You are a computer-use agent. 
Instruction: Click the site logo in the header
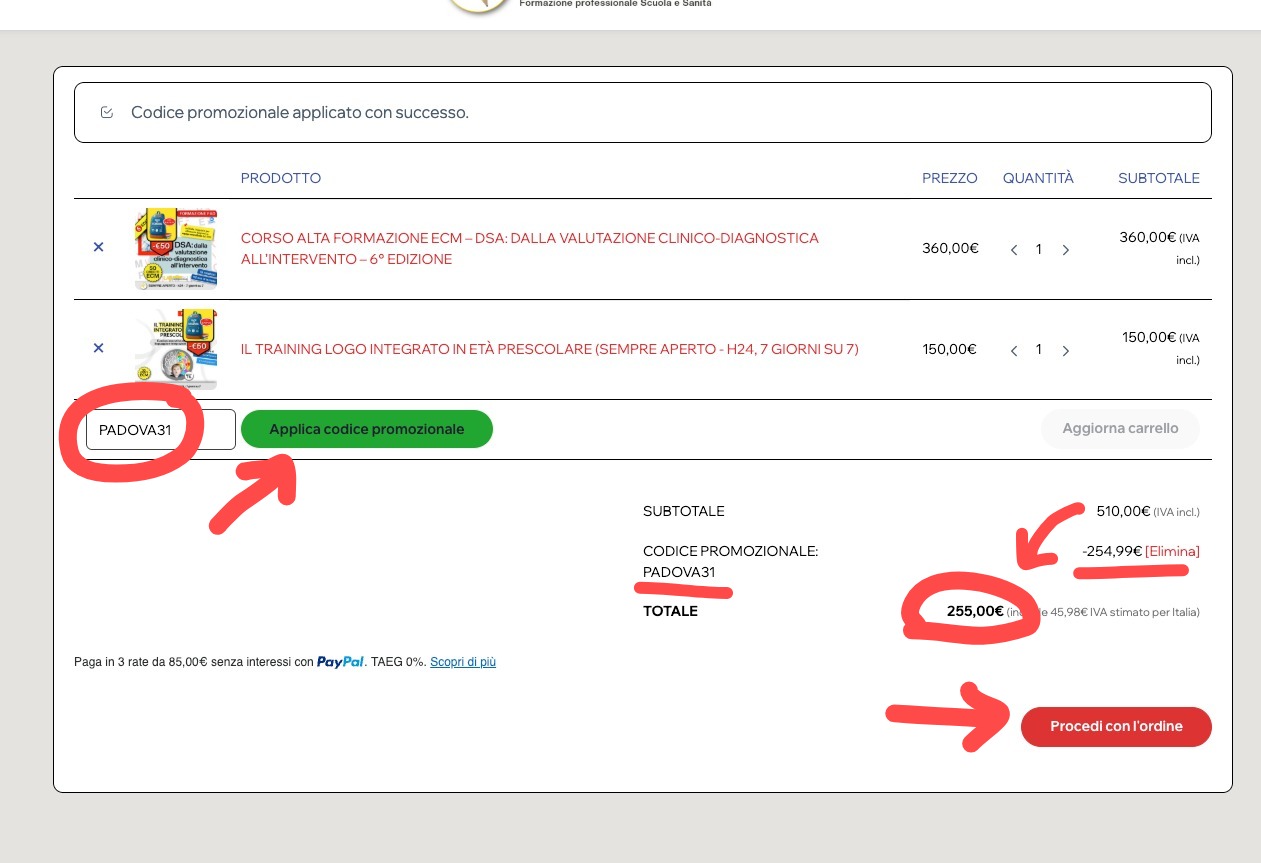(x=478, y=5)
